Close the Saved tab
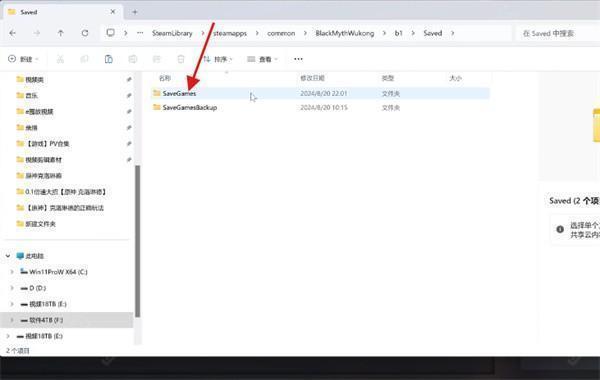Image resolution: width=600 pixels, height=380 pixels. click(113, 12)
